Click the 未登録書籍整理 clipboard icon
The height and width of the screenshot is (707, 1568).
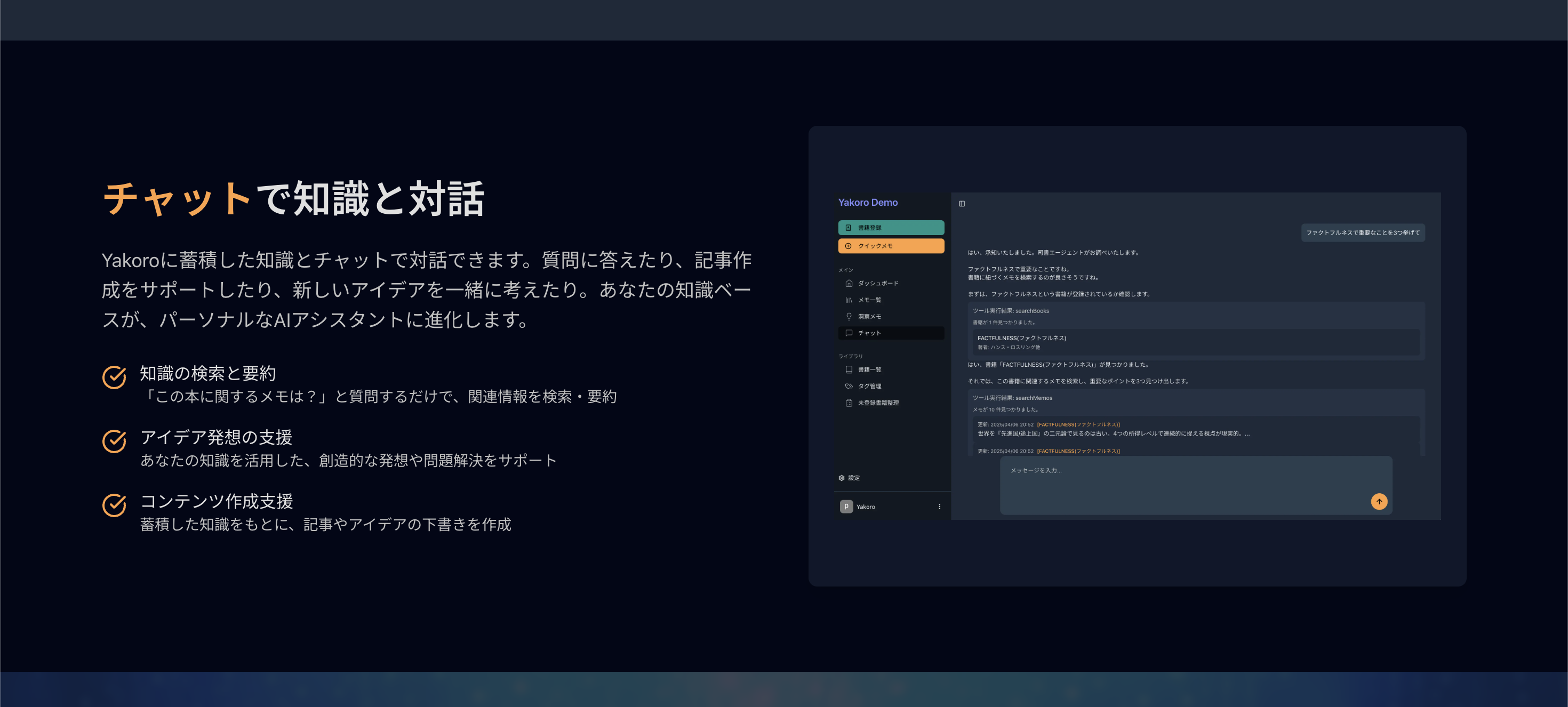pyautogui.click(x=849, y=403)
